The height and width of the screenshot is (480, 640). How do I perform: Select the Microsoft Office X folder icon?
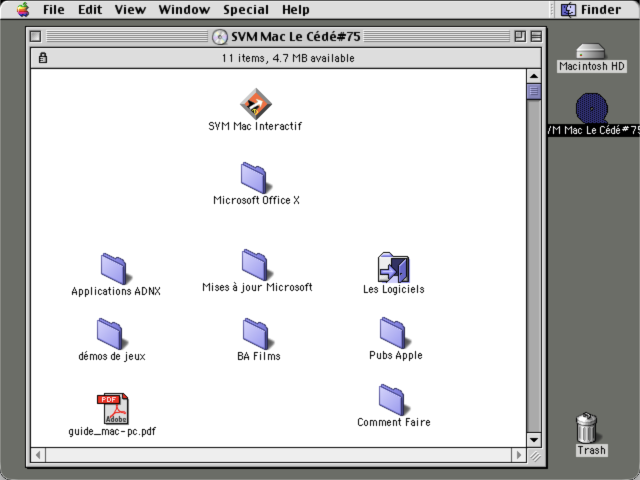coord(254,178)
